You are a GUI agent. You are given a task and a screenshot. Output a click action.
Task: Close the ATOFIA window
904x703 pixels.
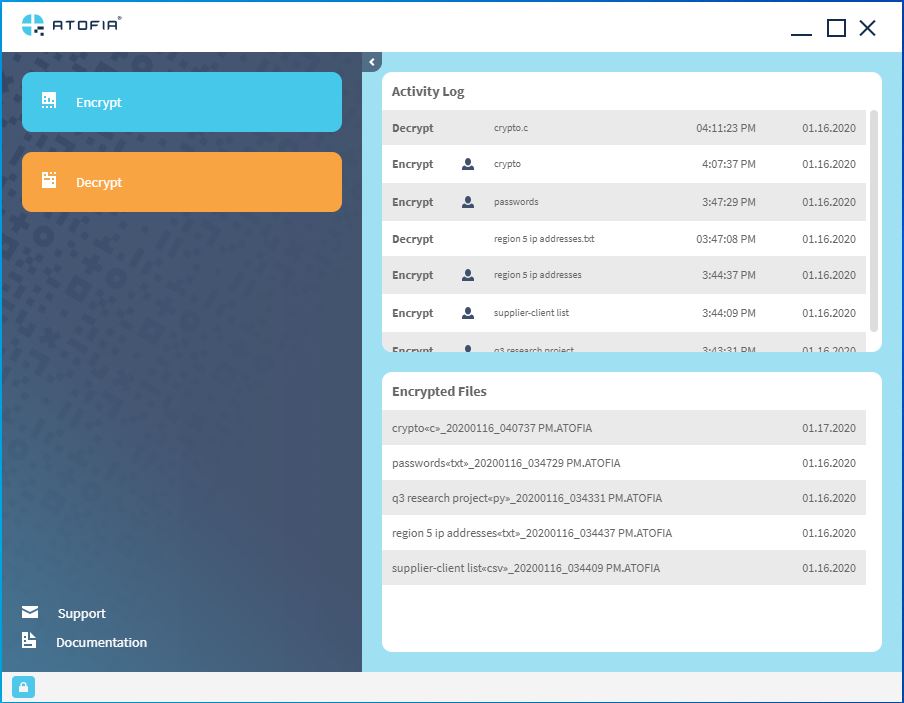(867, 28)
